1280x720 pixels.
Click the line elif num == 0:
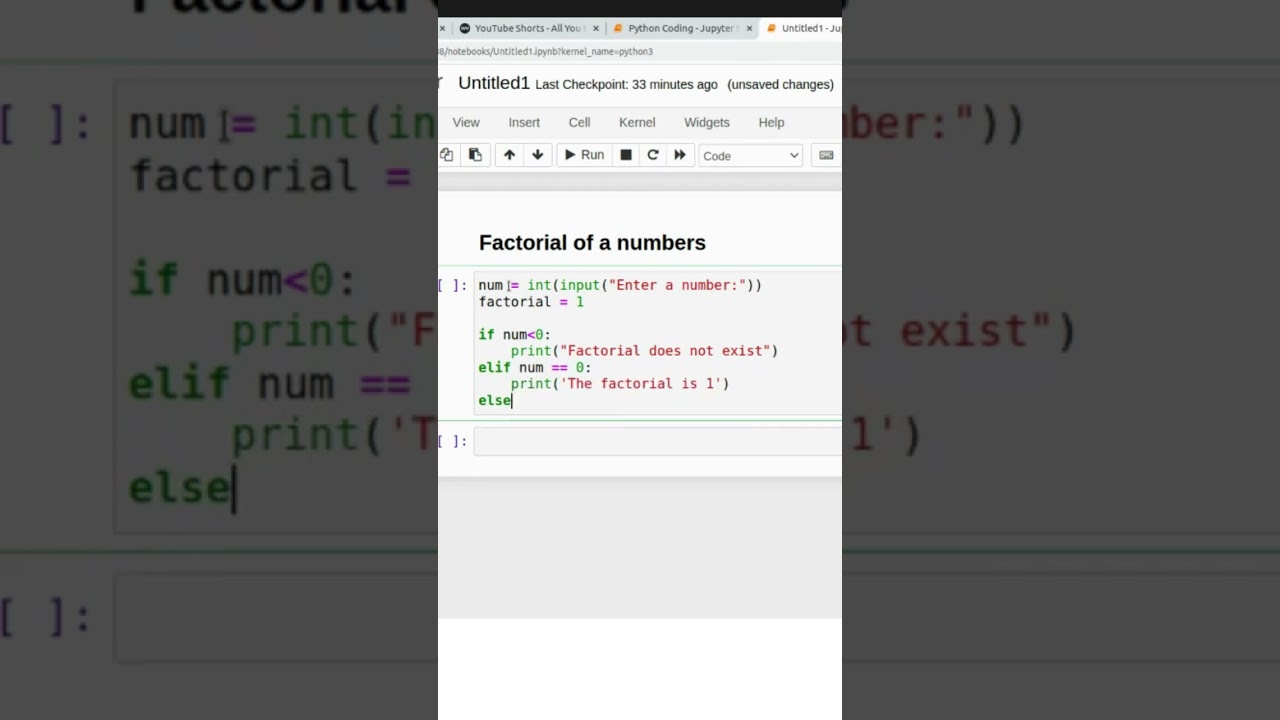coord(535,368)
